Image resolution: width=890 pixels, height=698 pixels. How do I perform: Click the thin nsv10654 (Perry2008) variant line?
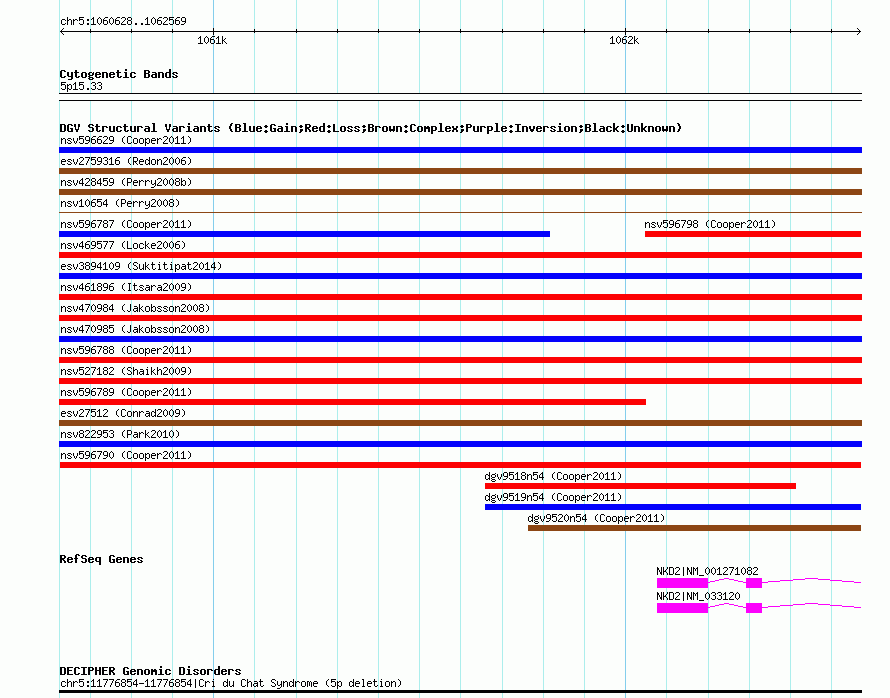tap(460, 212)
